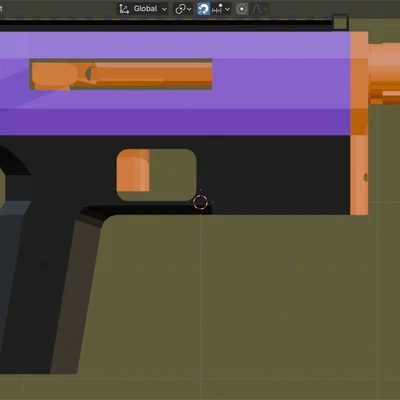Select the gray-blue rear grip section
The image size is (400, 400).
coord(12,267)
